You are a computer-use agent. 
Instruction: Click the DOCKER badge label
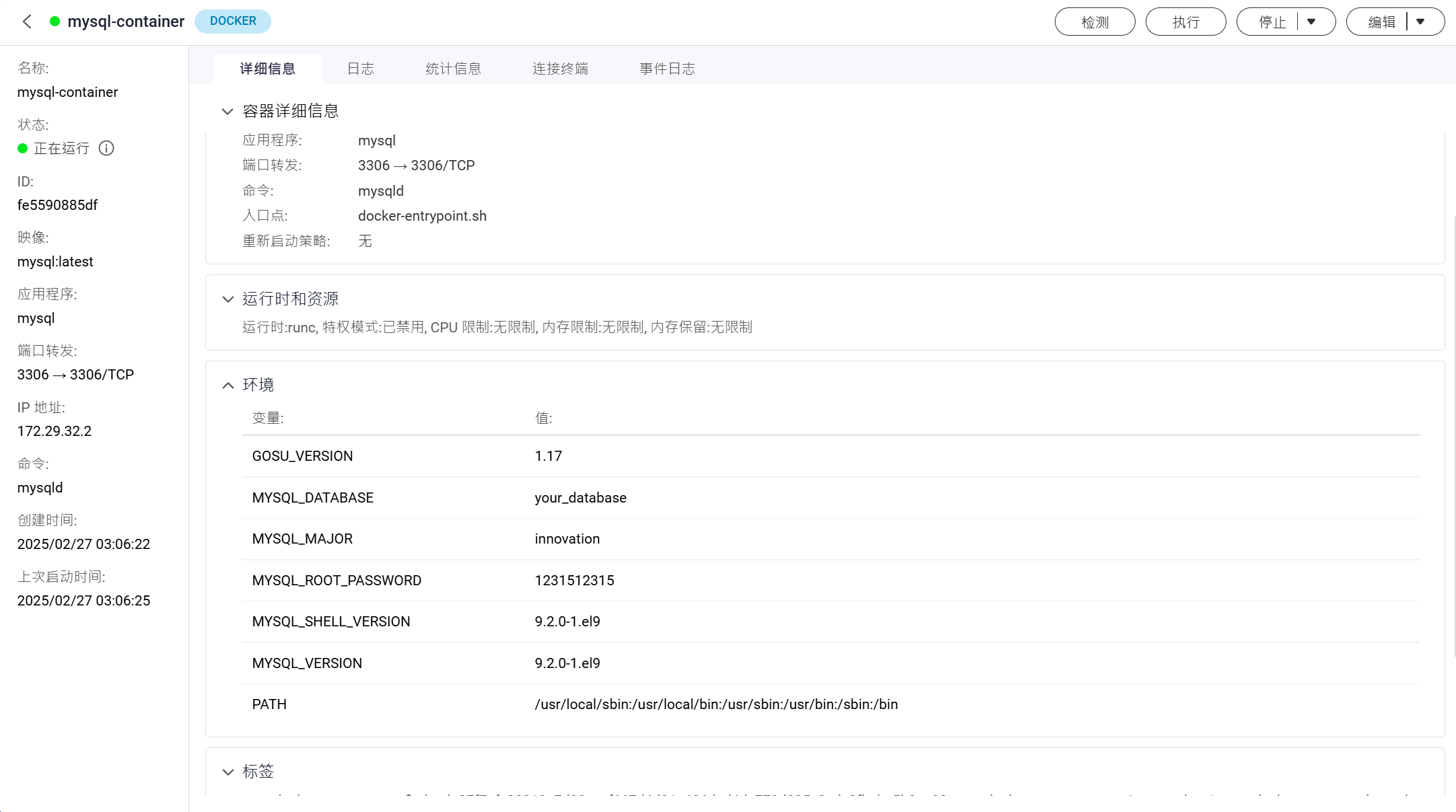(x=233, y=21)
